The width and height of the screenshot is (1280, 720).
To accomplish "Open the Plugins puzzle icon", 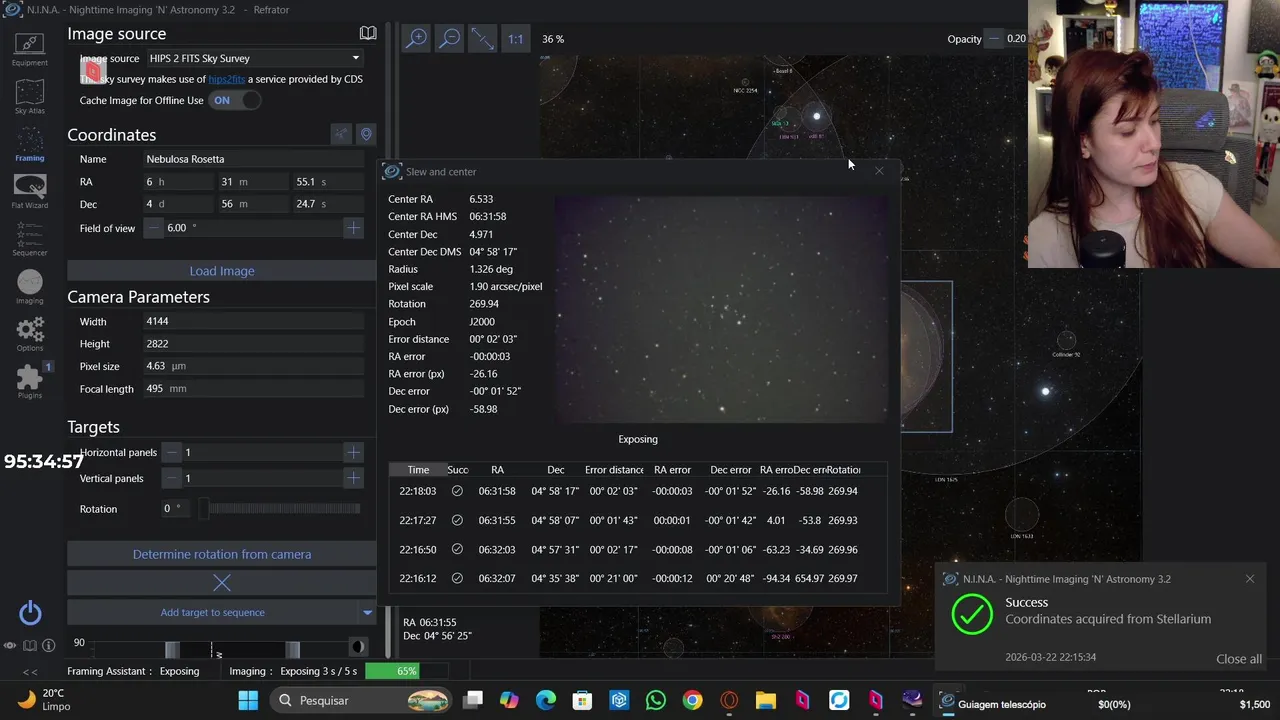I will click(29, 381).
